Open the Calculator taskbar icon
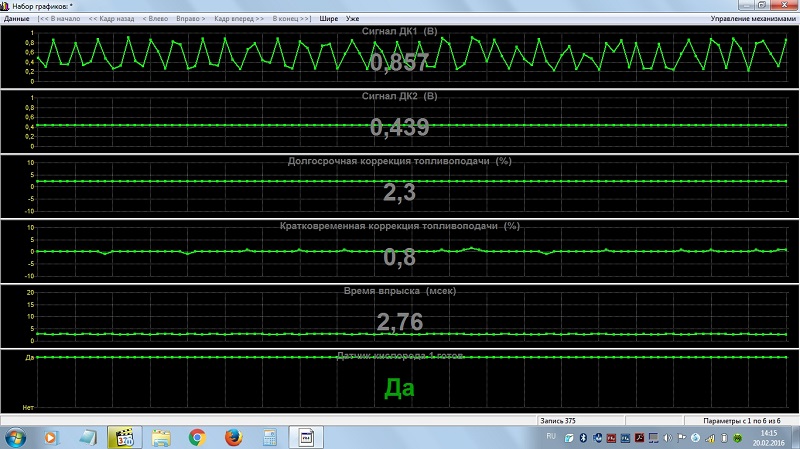Image resolution: width=800 pixels, height=449 pixels. [x=268, y=437]
